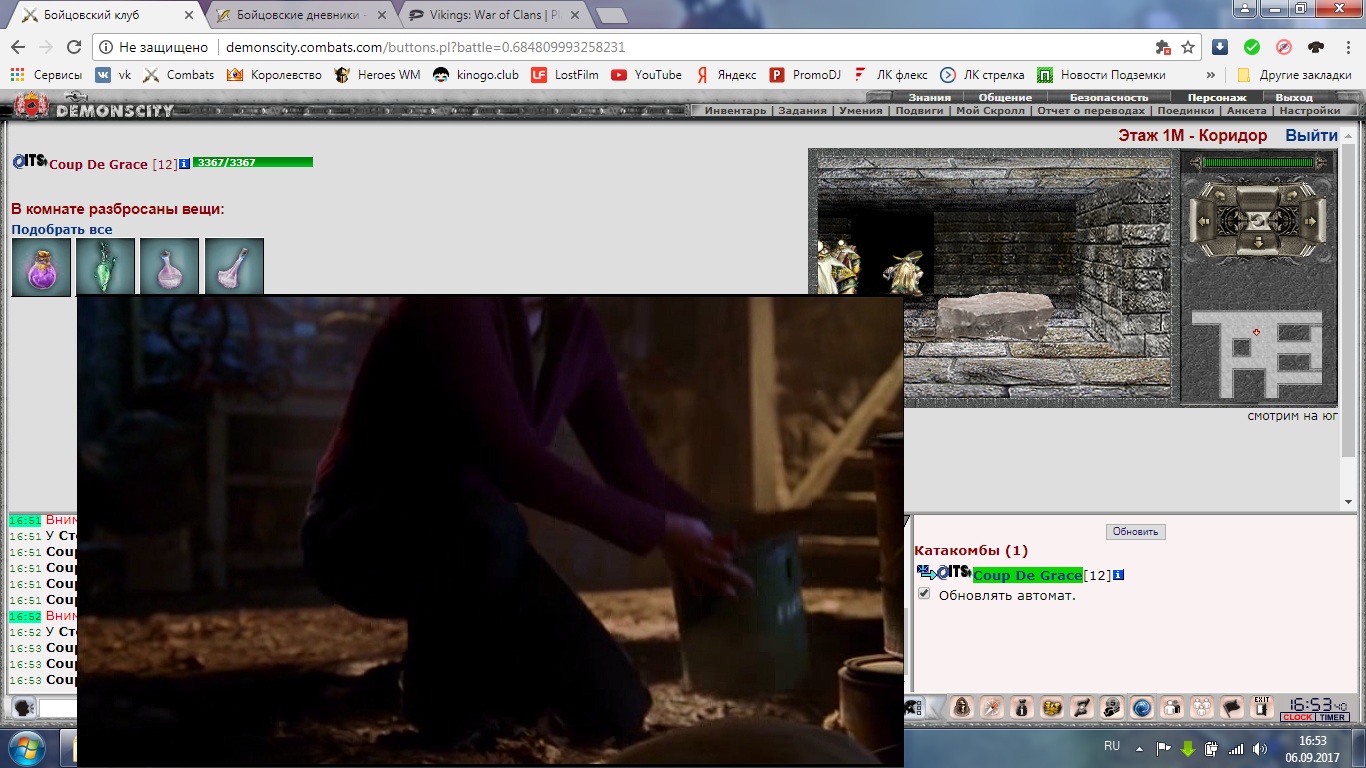Click the chat smiley icon left of input

tap(22, 707)
